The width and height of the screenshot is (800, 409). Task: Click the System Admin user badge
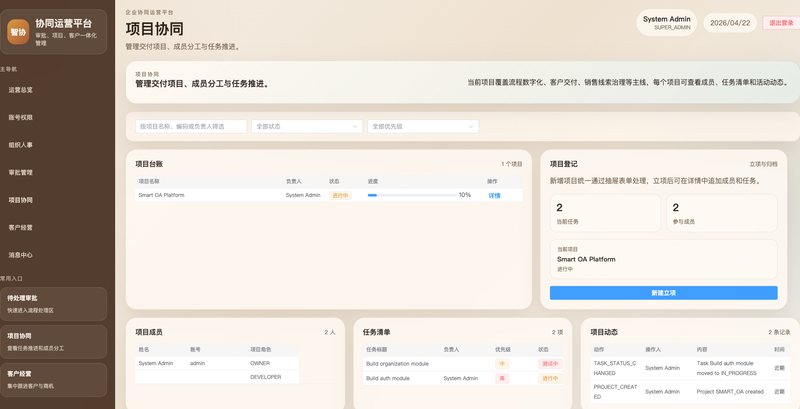[666, 22]
